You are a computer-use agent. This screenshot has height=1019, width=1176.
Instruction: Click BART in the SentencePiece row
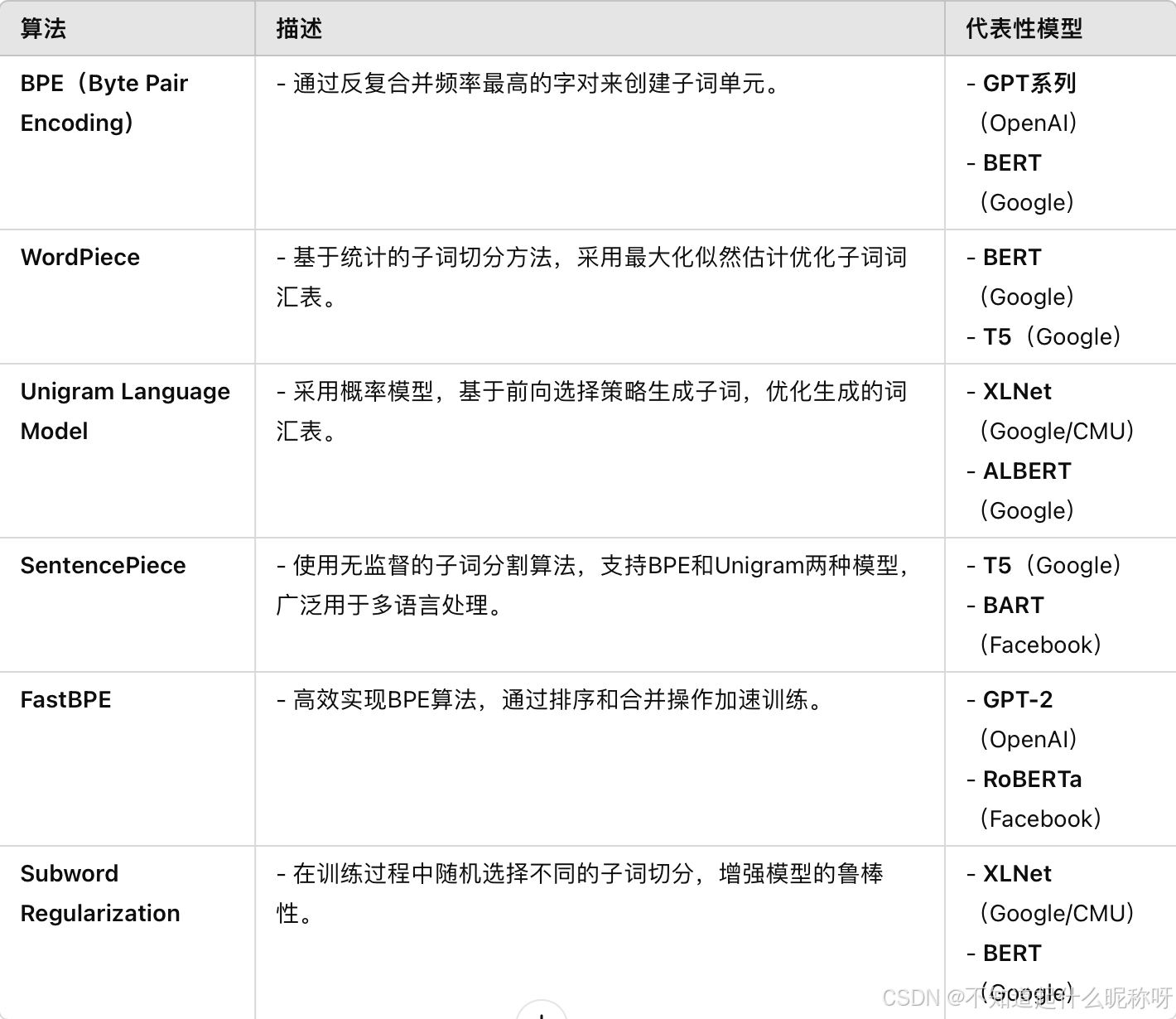pos(1013,606)
